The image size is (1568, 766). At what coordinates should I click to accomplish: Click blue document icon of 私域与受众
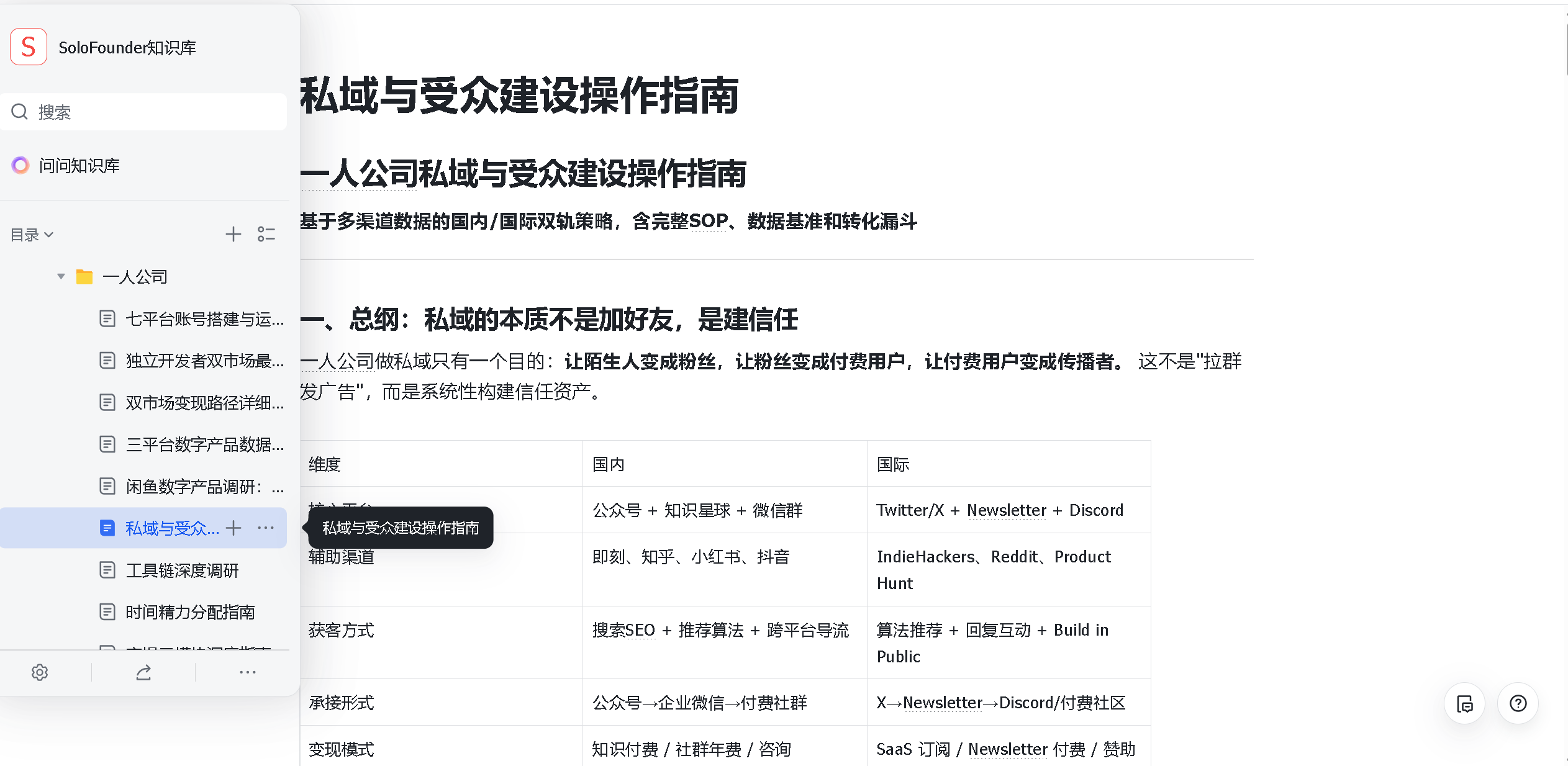(x=107, y=528)
